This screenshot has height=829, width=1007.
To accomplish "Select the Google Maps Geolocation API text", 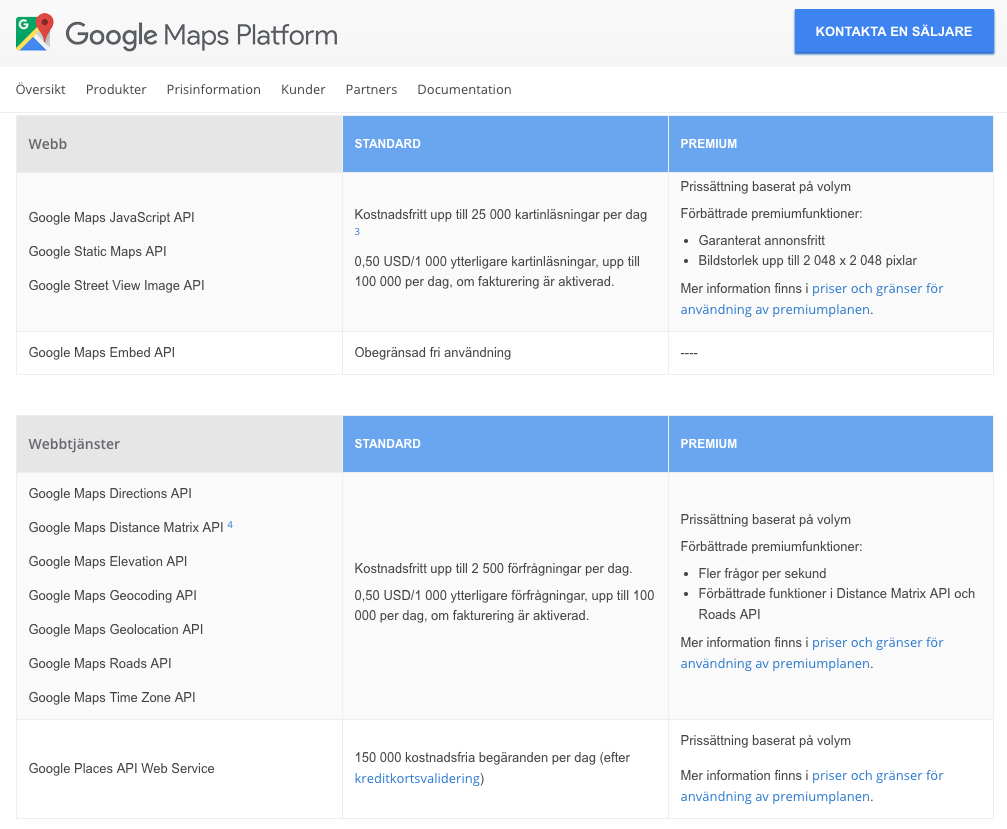I will 116,629.
